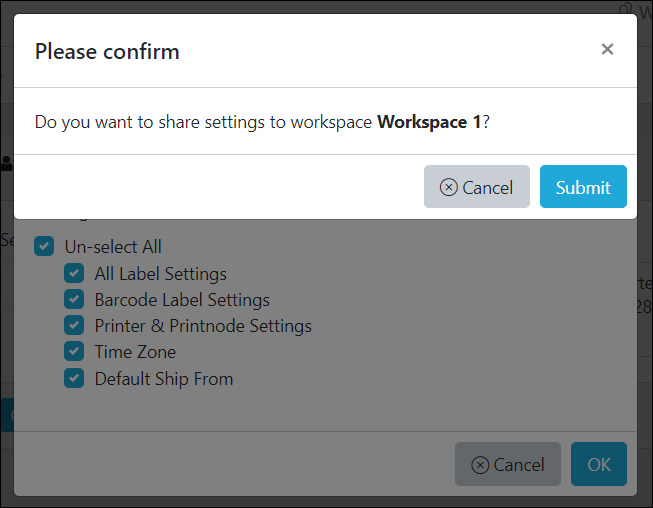Close the Please confirm dialog with X
The width and height of the screenshot is (653, 508).
point(607,49)
